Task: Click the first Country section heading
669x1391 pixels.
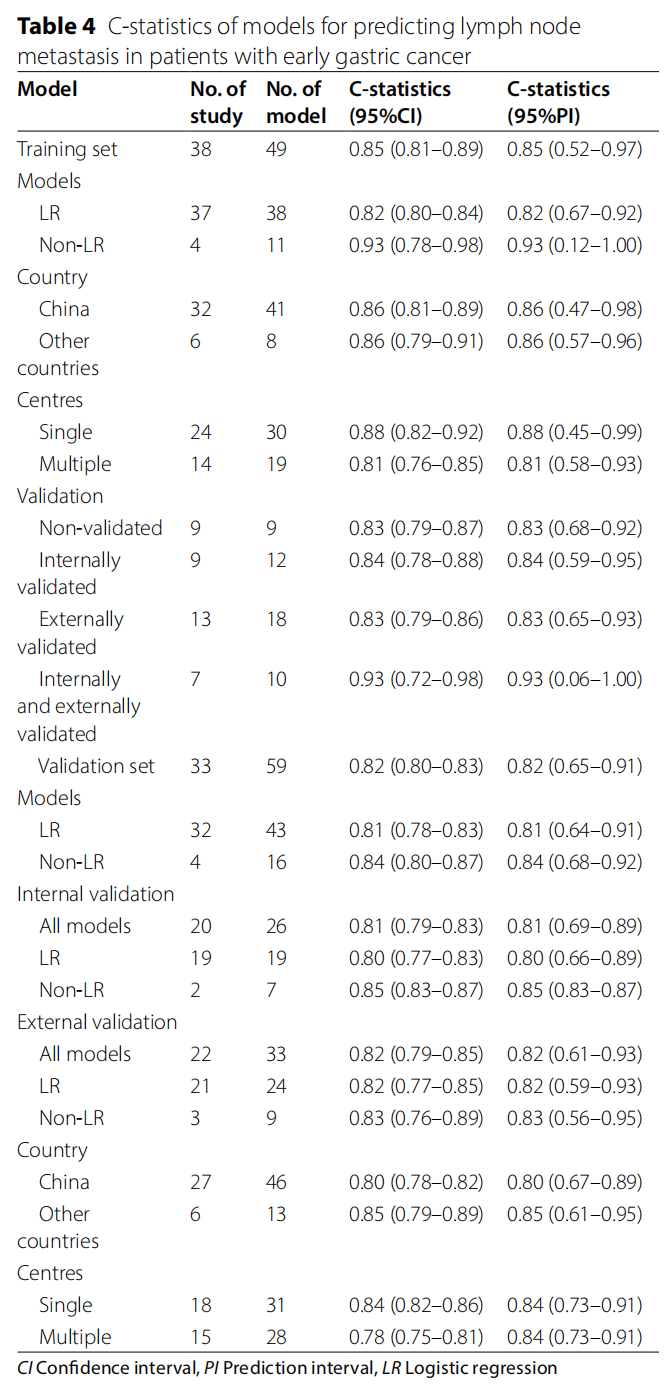Action: [x=52, y=277]
